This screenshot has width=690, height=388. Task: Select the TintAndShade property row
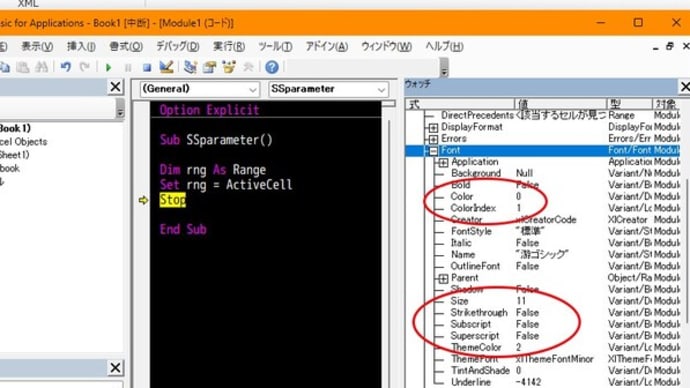pos(543,370)
